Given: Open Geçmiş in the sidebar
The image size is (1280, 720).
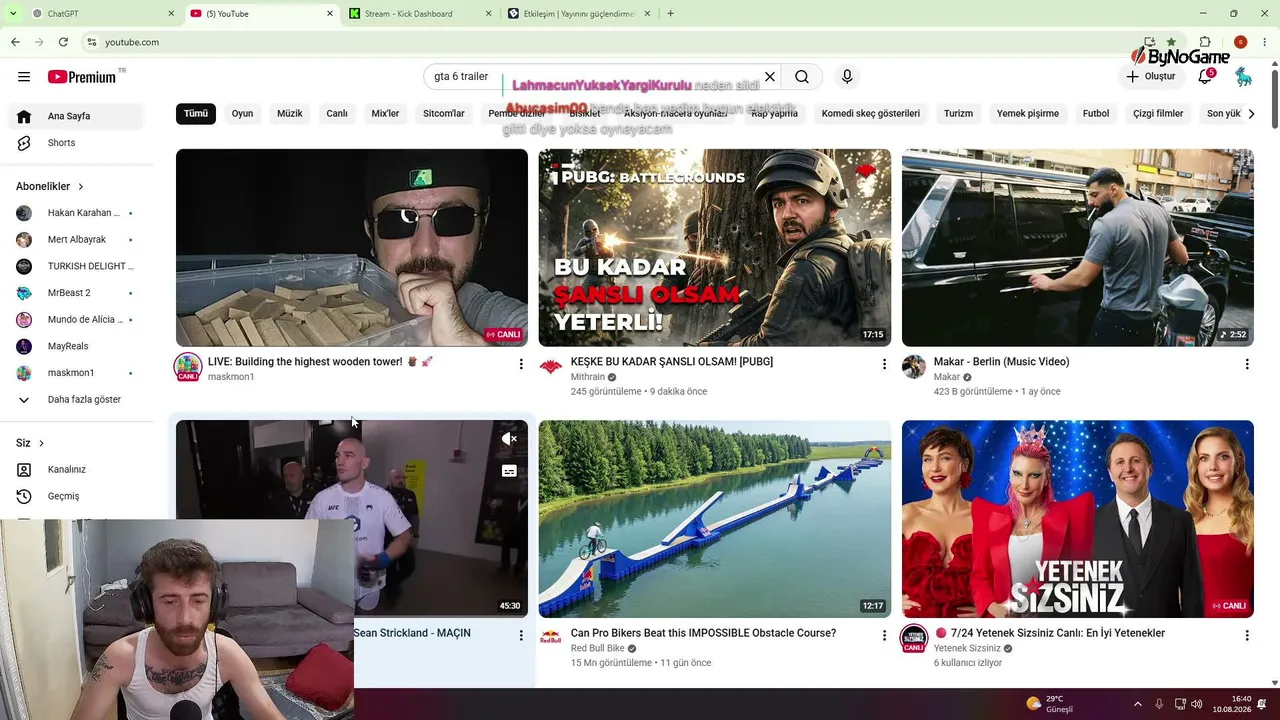Looking at the screenshot, I should 76,496.
